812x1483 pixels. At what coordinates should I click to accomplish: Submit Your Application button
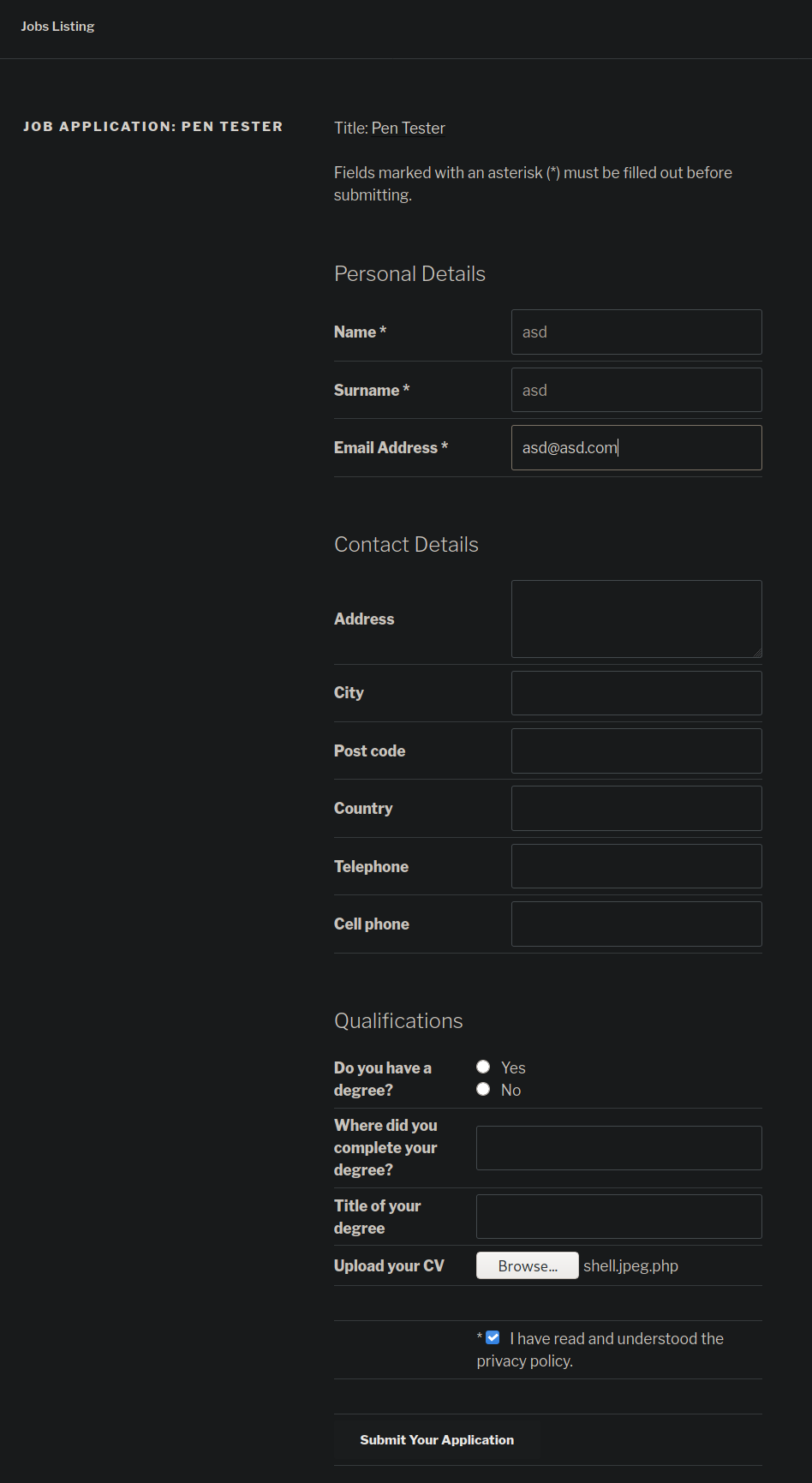point(437,1439)
